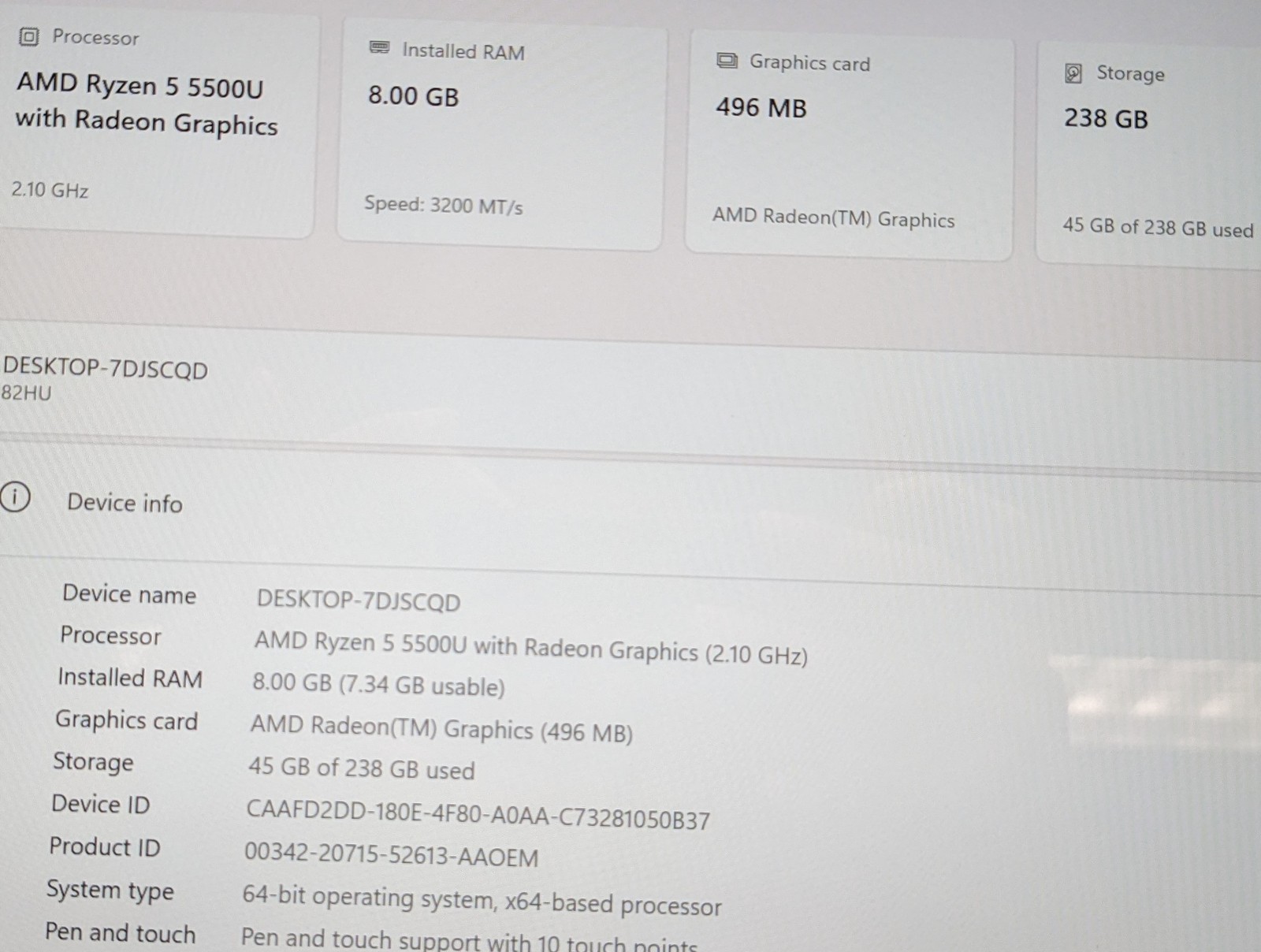Click the Device info circle icon

[x=15, y=497]
